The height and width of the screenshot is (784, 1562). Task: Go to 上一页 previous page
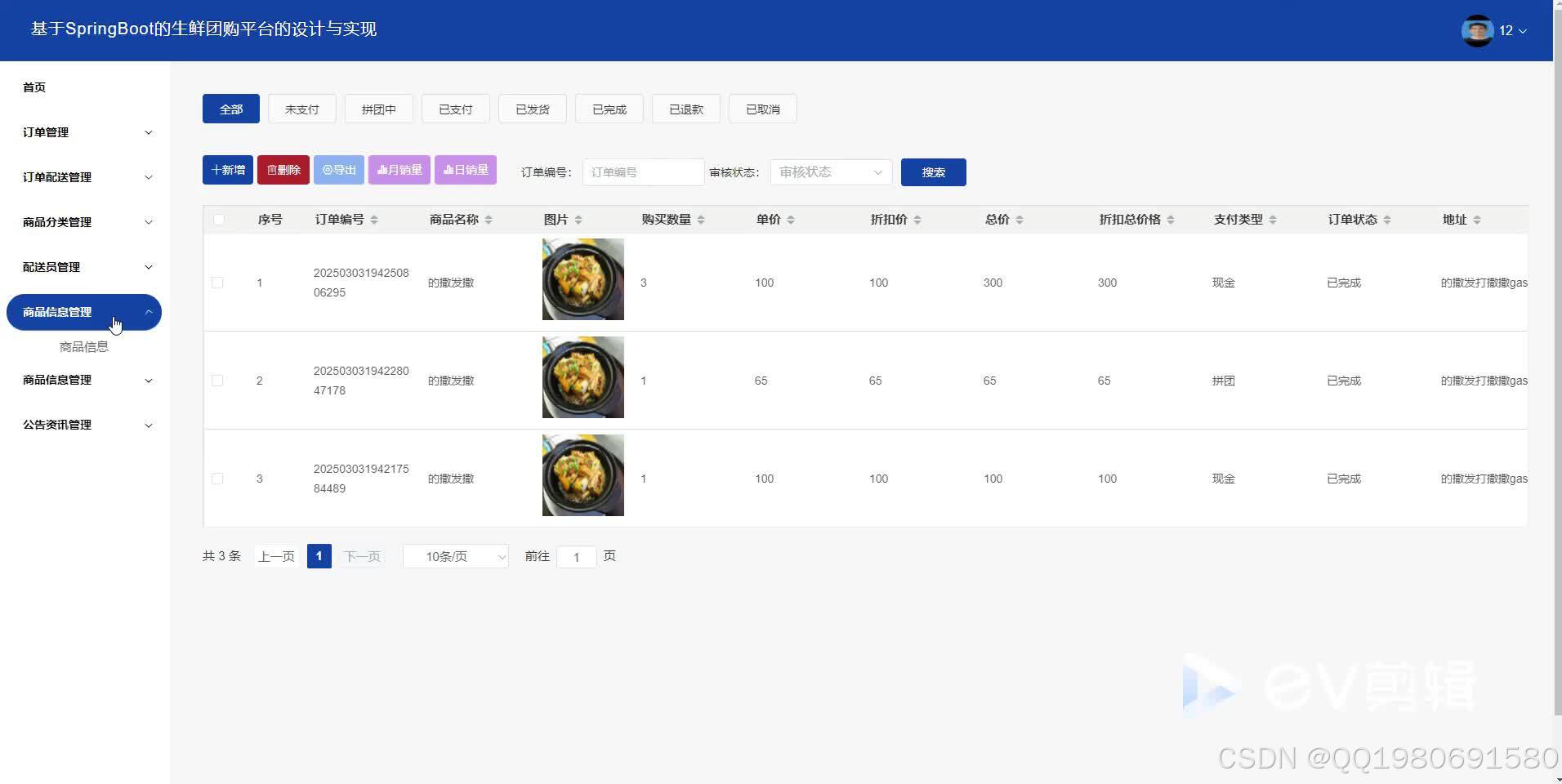tap(276, 556)
